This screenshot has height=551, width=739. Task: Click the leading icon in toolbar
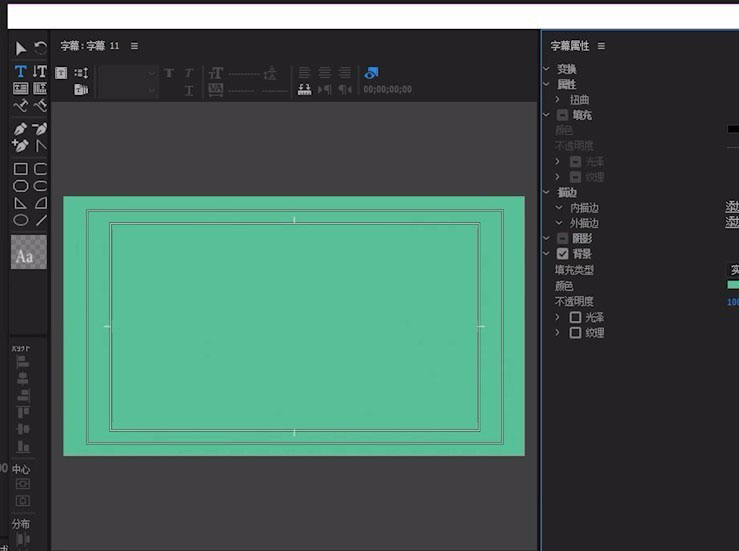coord(271,73)
